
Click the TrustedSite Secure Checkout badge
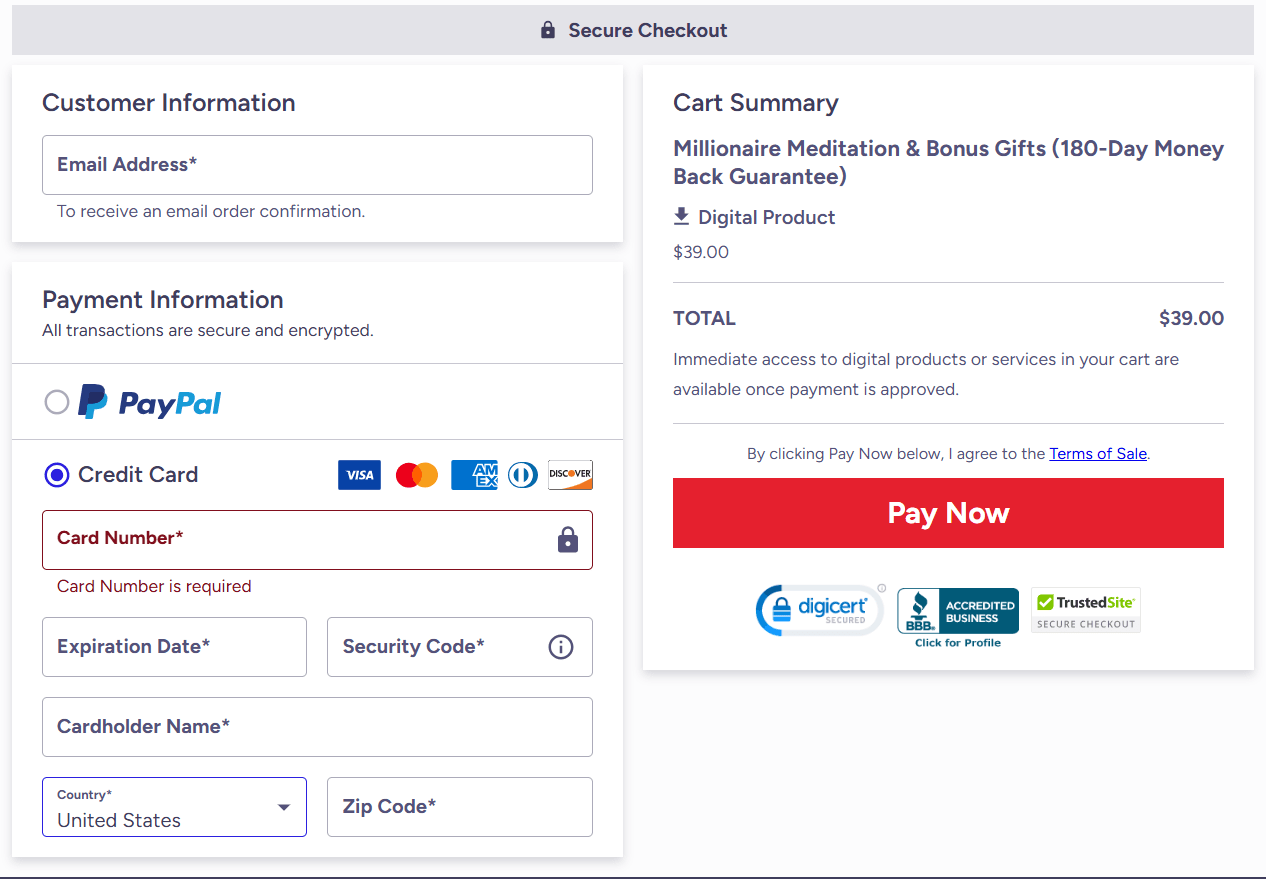tap(1085, 610)
